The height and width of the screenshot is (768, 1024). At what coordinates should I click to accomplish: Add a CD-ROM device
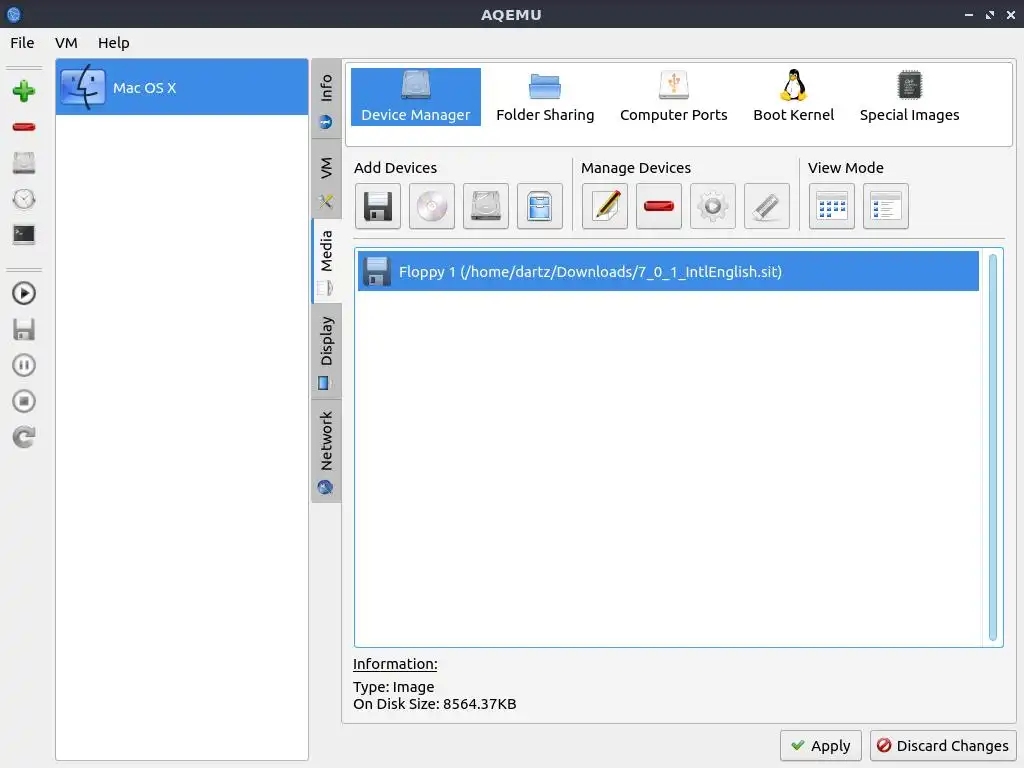[432, 206]
